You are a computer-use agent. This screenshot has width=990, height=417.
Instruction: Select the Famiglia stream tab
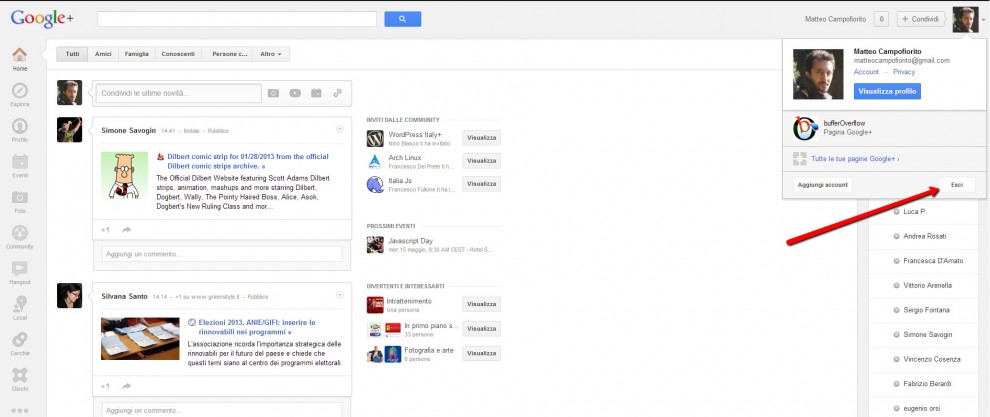[136, 54]
